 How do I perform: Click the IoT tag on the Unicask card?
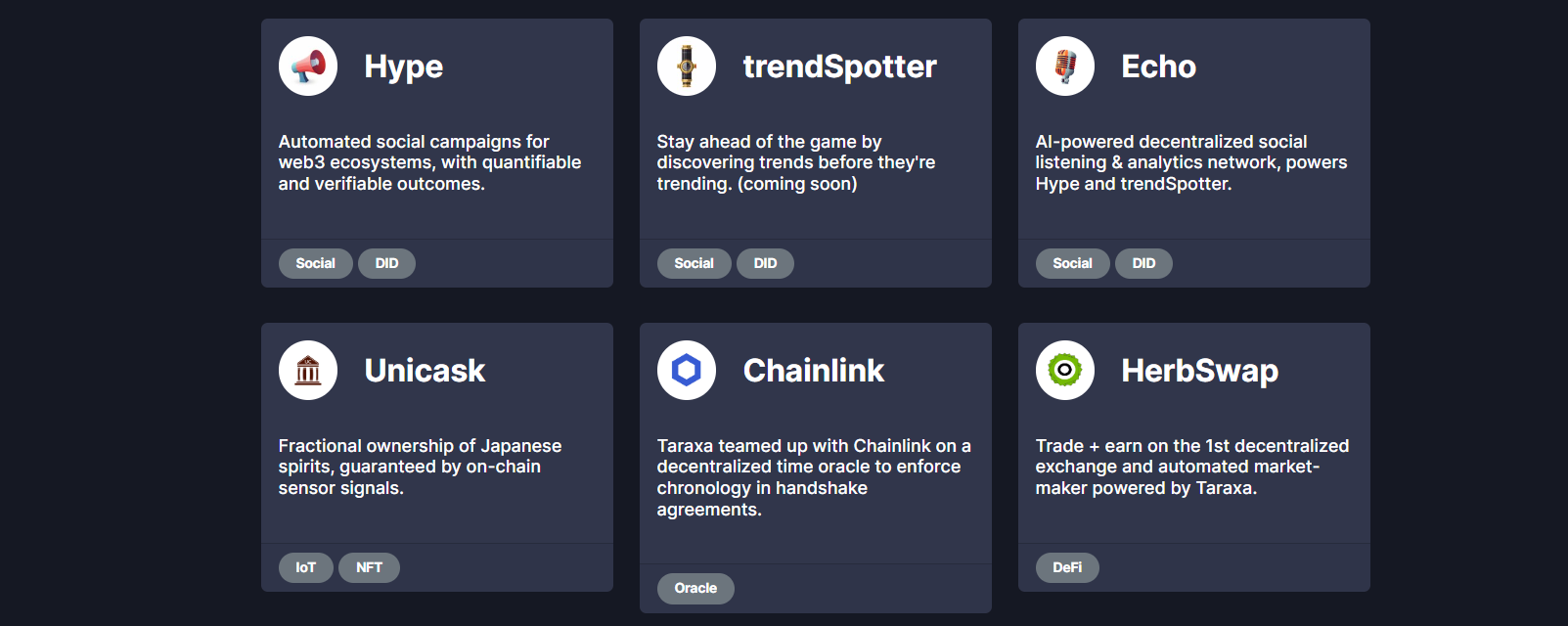point(305,567)
